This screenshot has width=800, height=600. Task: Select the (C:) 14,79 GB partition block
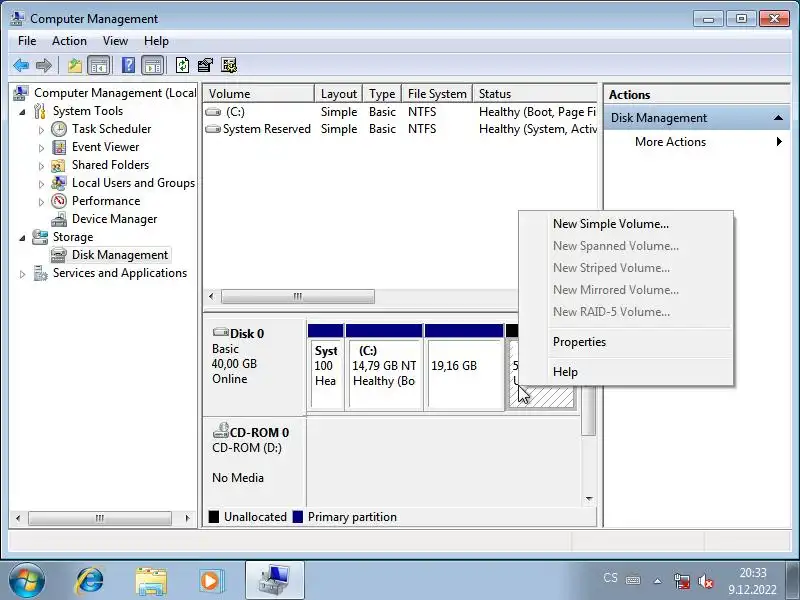(x=384, y=367)
